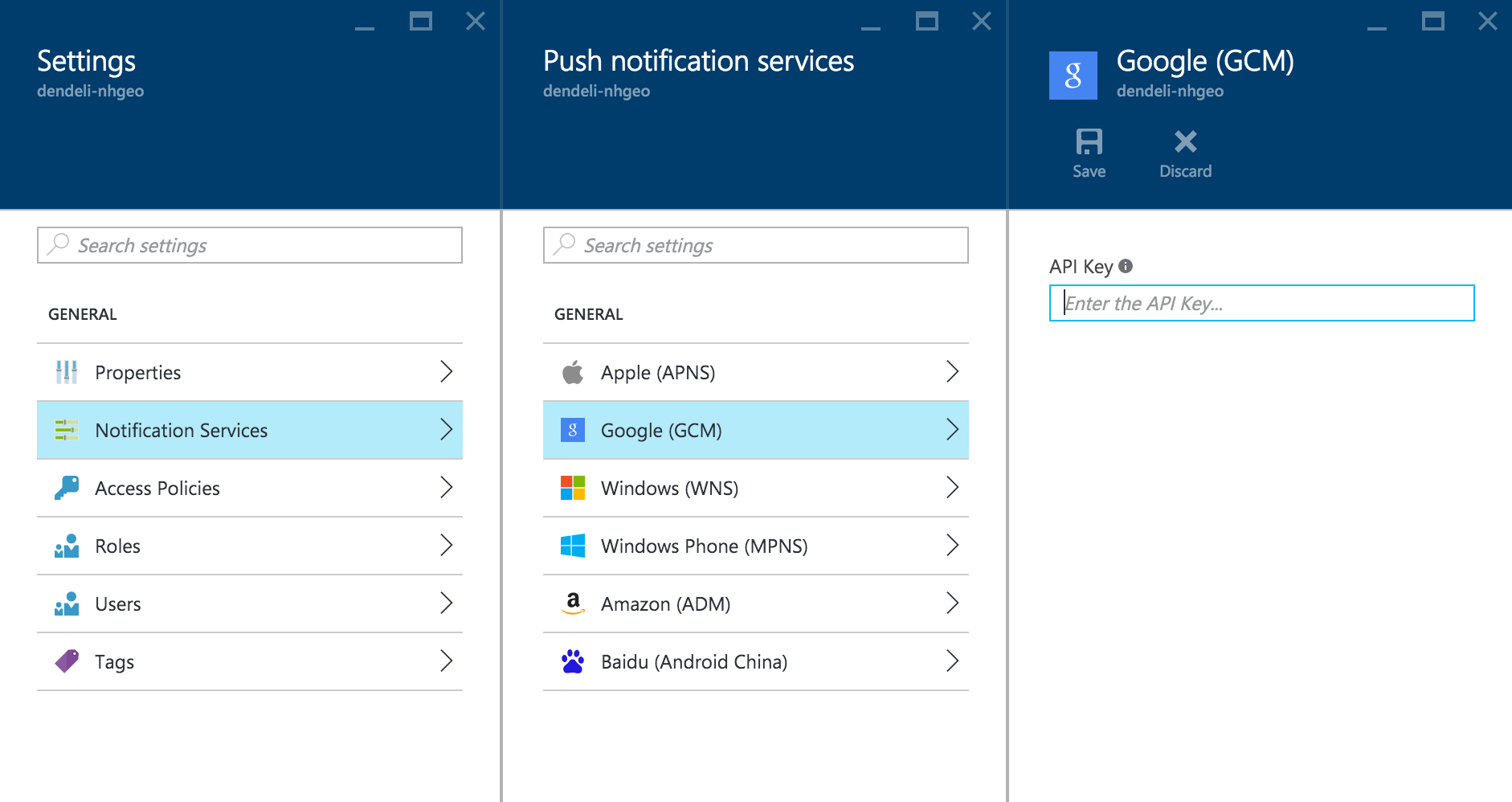Open Notification Services settings item
1512x802 pixels.
(x=250, y=430)
